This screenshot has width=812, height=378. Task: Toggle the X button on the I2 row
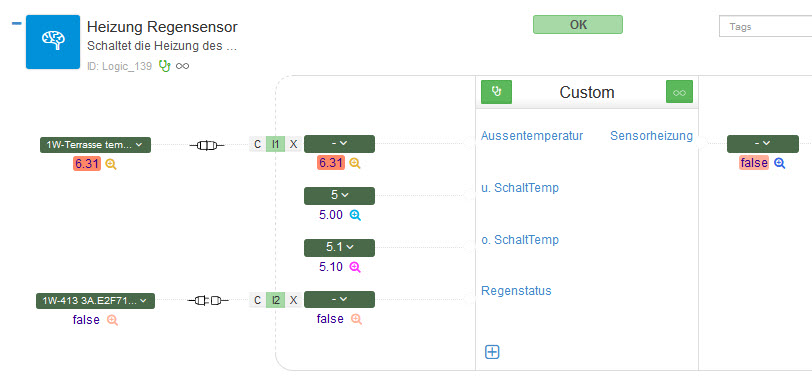click(x=294, y=300)
